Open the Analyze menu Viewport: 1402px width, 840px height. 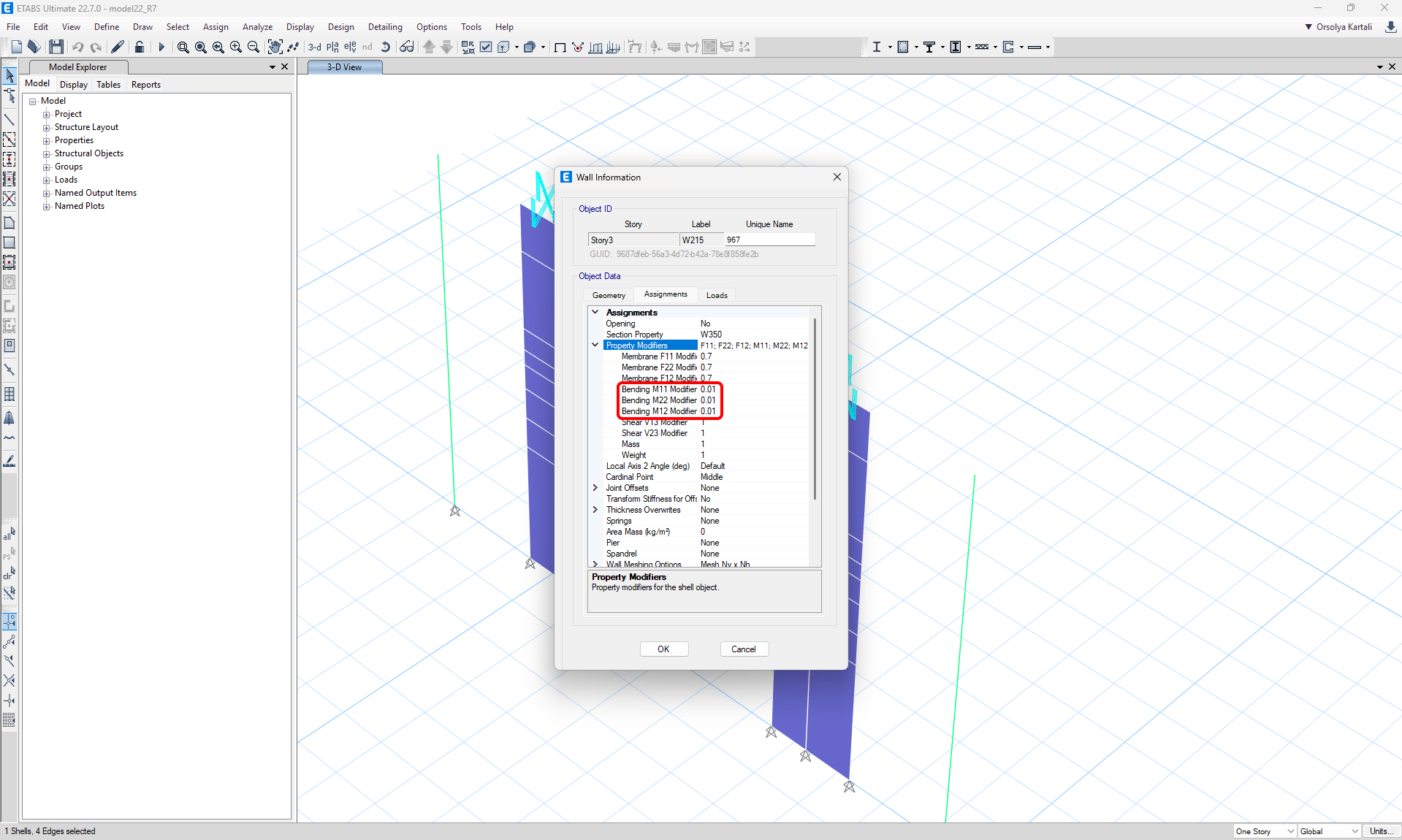click(257, 27)
